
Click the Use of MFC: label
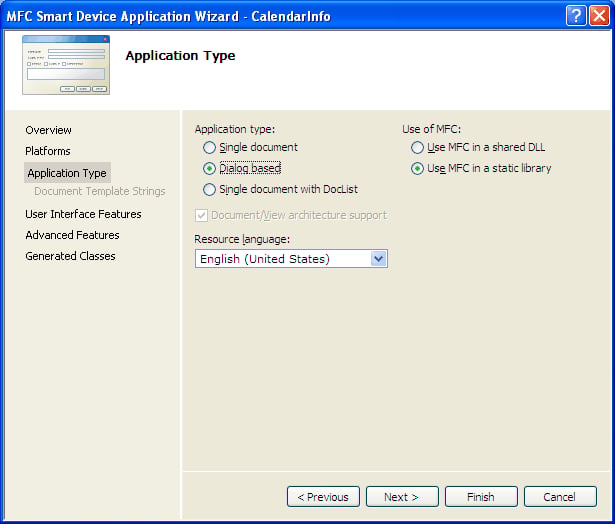click(x=431, y=129)
